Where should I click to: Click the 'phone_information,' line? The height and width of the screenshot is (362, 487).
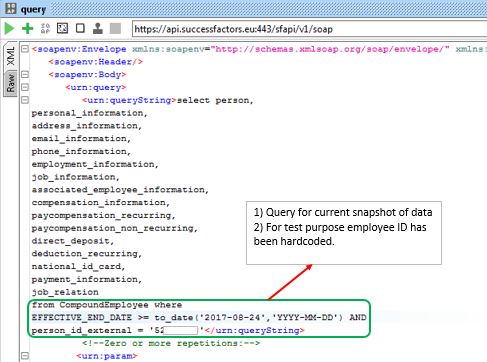(x=81, y=152)
